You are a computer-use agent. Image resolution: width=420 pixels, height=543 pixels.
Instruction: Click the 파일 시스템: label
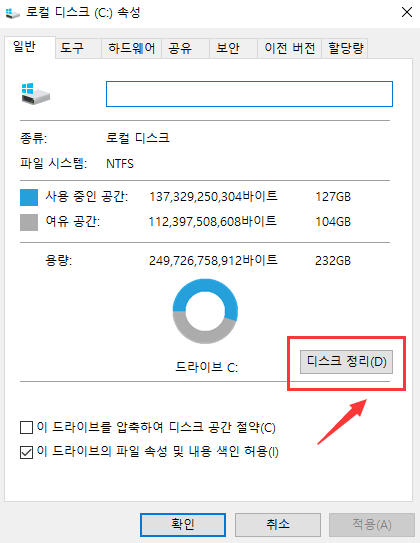point(53,163)
